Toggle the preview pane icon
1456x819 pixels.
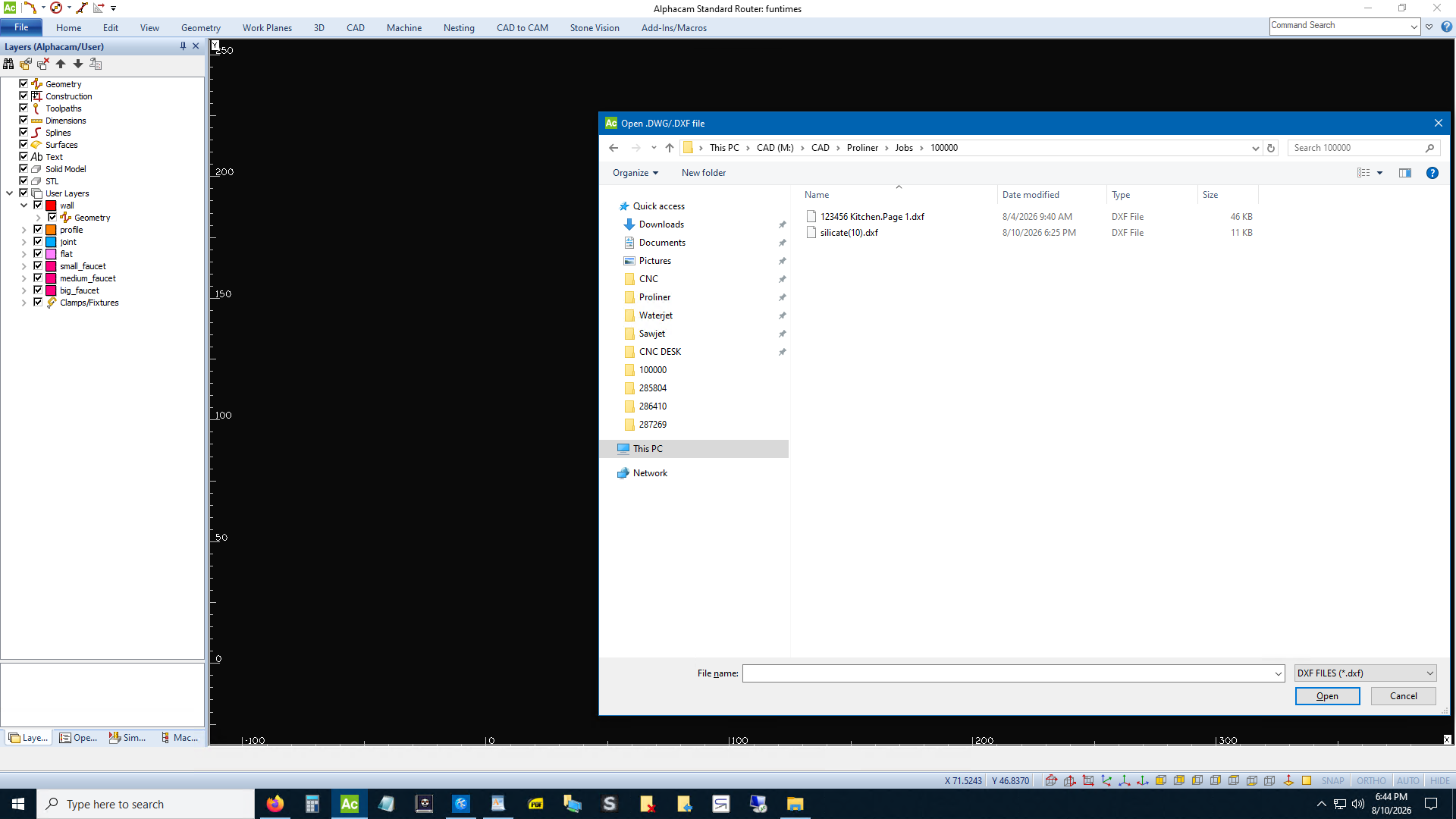click(1405, 173)
